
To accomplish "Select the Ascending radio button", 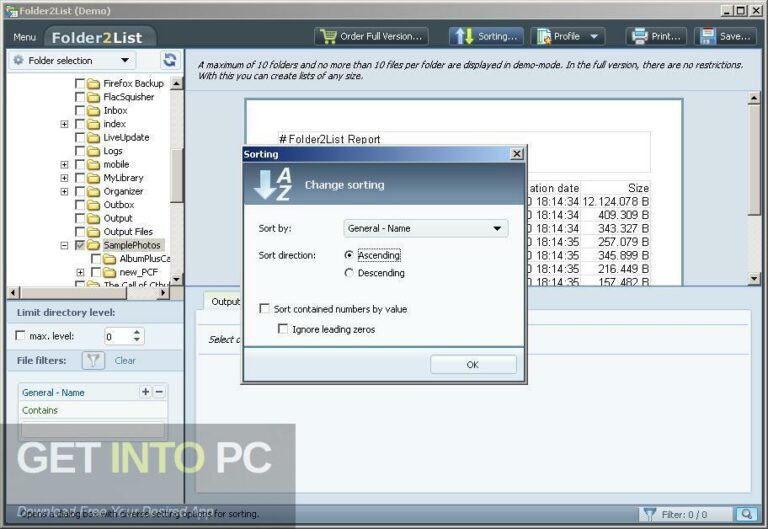I will pos(349,255).
